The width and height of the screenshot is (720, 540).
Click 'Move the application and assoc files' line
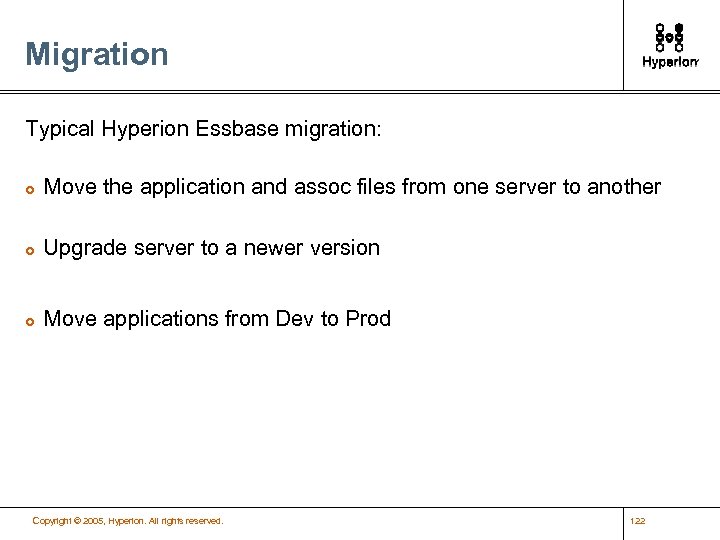352,187
